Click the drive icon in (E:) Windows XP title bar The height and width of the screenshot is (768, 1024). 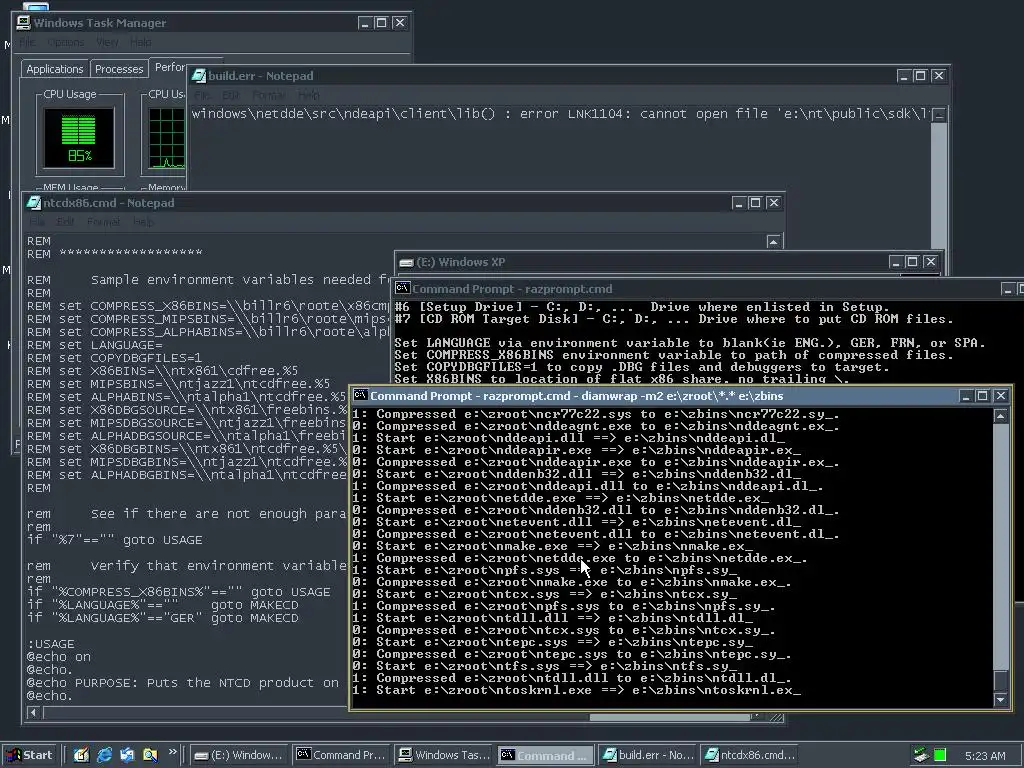pos(406,263)
